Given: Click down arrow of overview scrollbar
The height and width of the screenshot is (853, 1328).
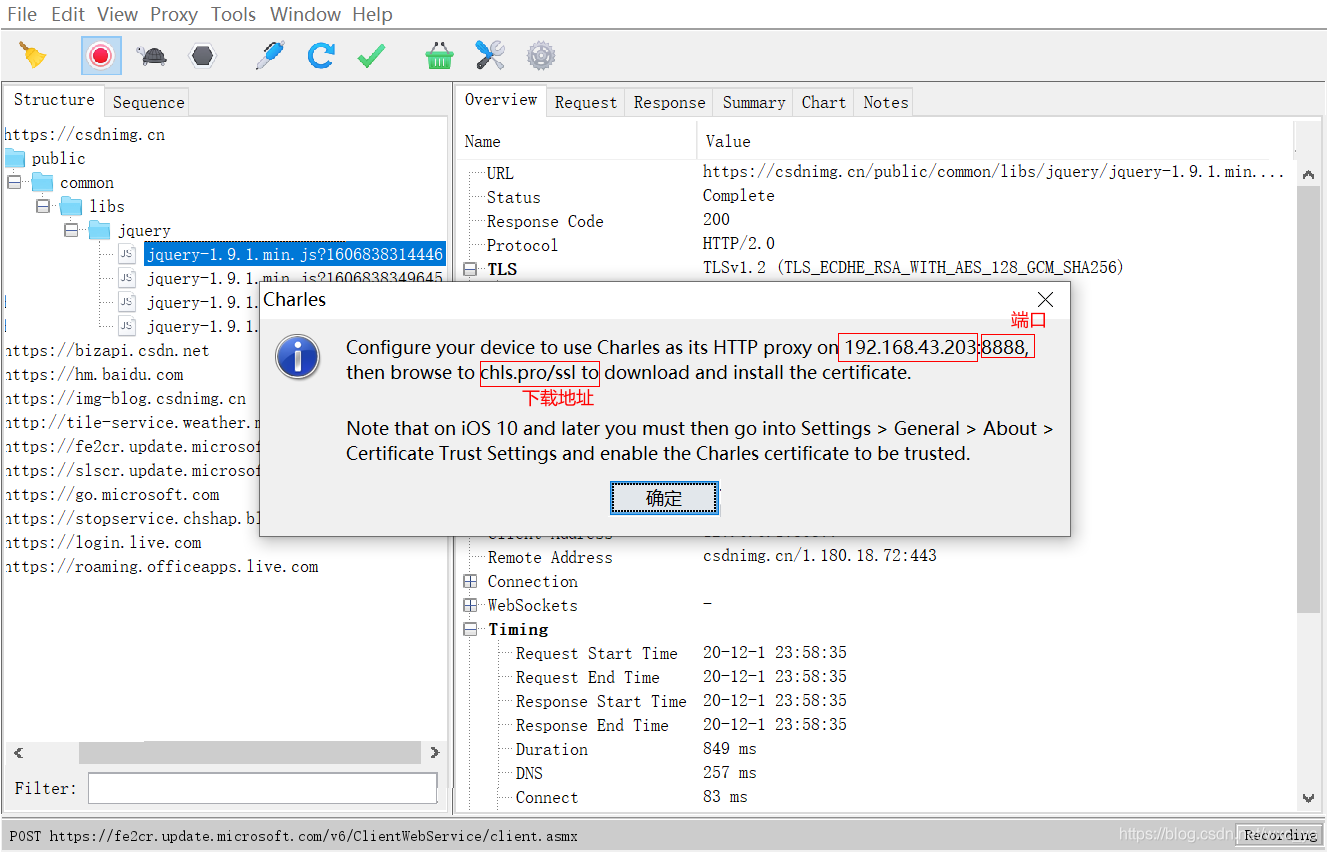Looking at the screenshot, I should 1309,797.
